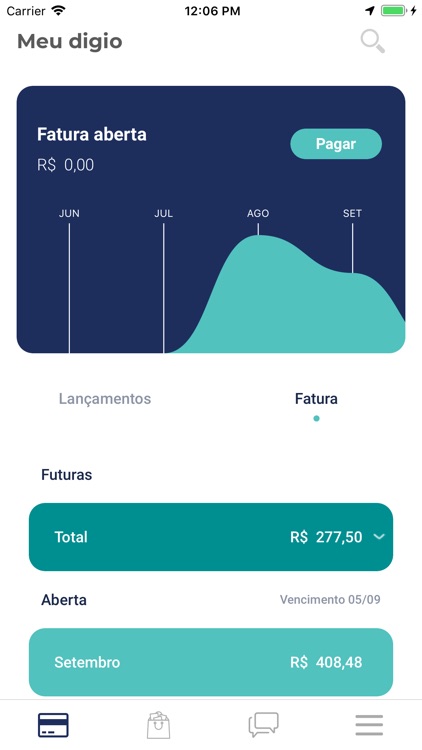Expand the Total R$ 277,50 row

point(211,537)
